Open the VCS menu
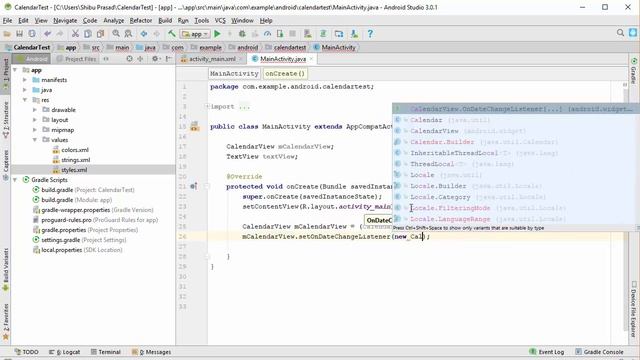 (x=220, y=20)
